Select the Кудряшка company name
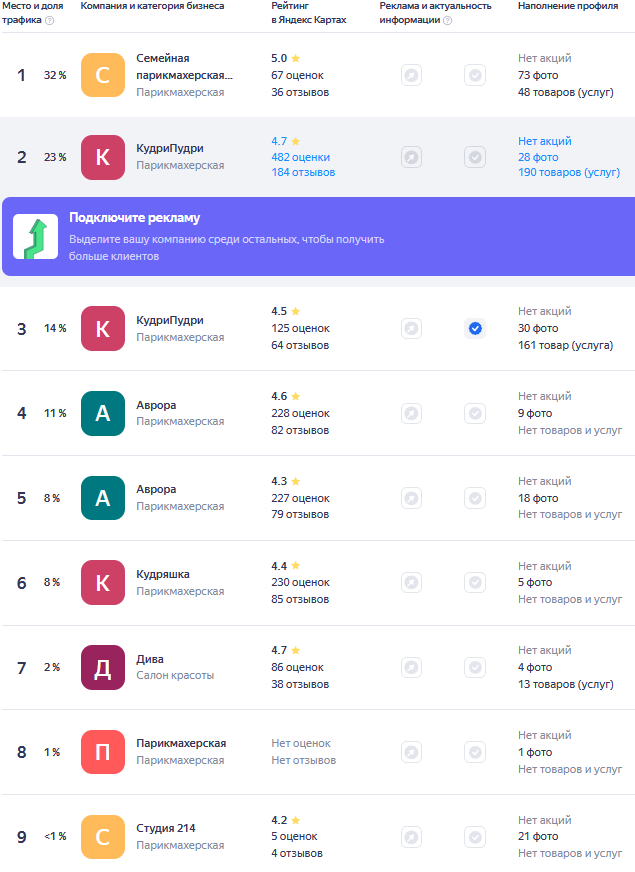The width and height of the screenshot is (635, 872). tap(163, 574)
